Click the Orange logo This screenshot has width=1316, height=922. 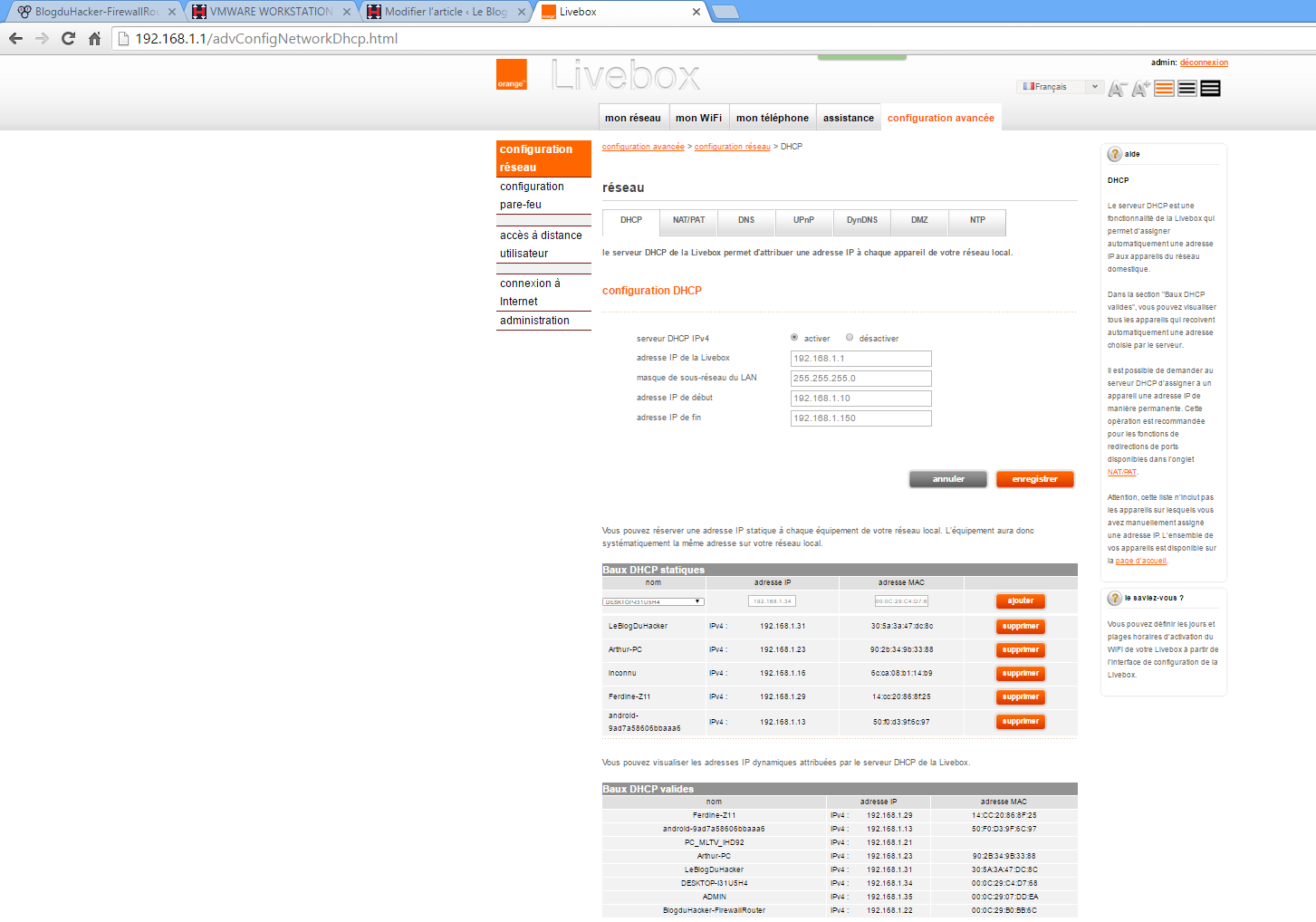511,74
